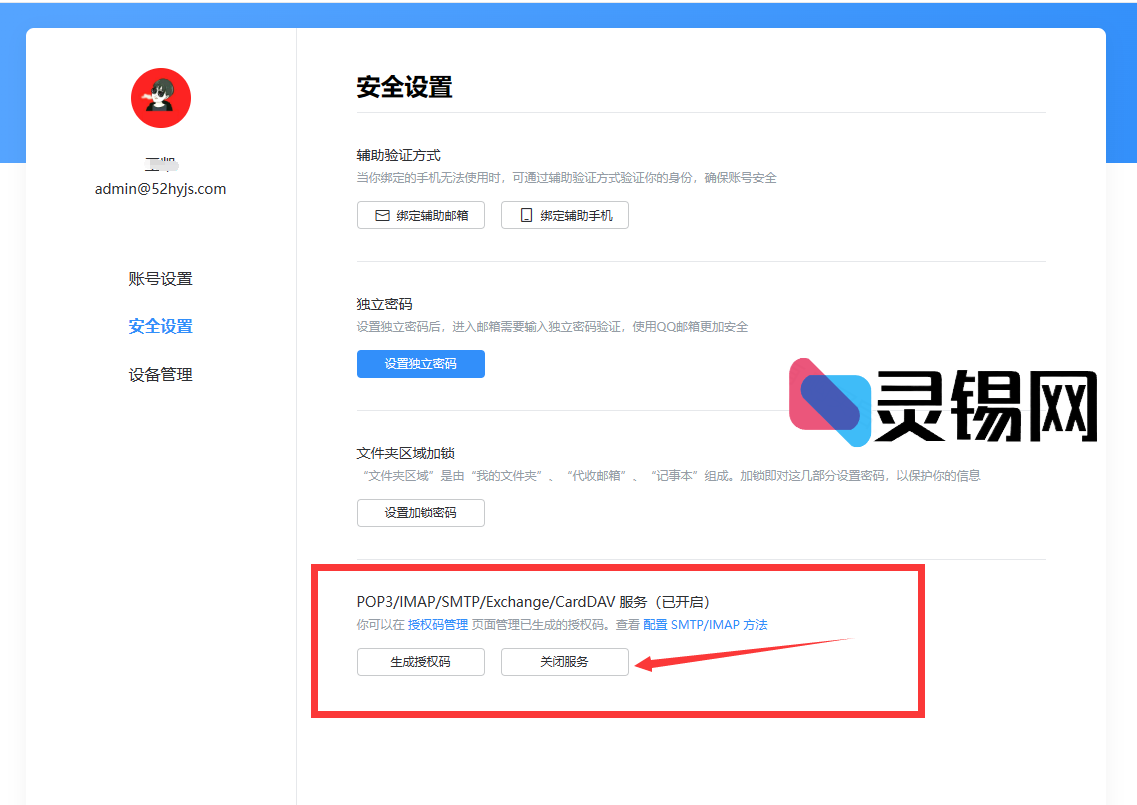Select 账号设置 in the left sidebar

click(x=160, y=278)
